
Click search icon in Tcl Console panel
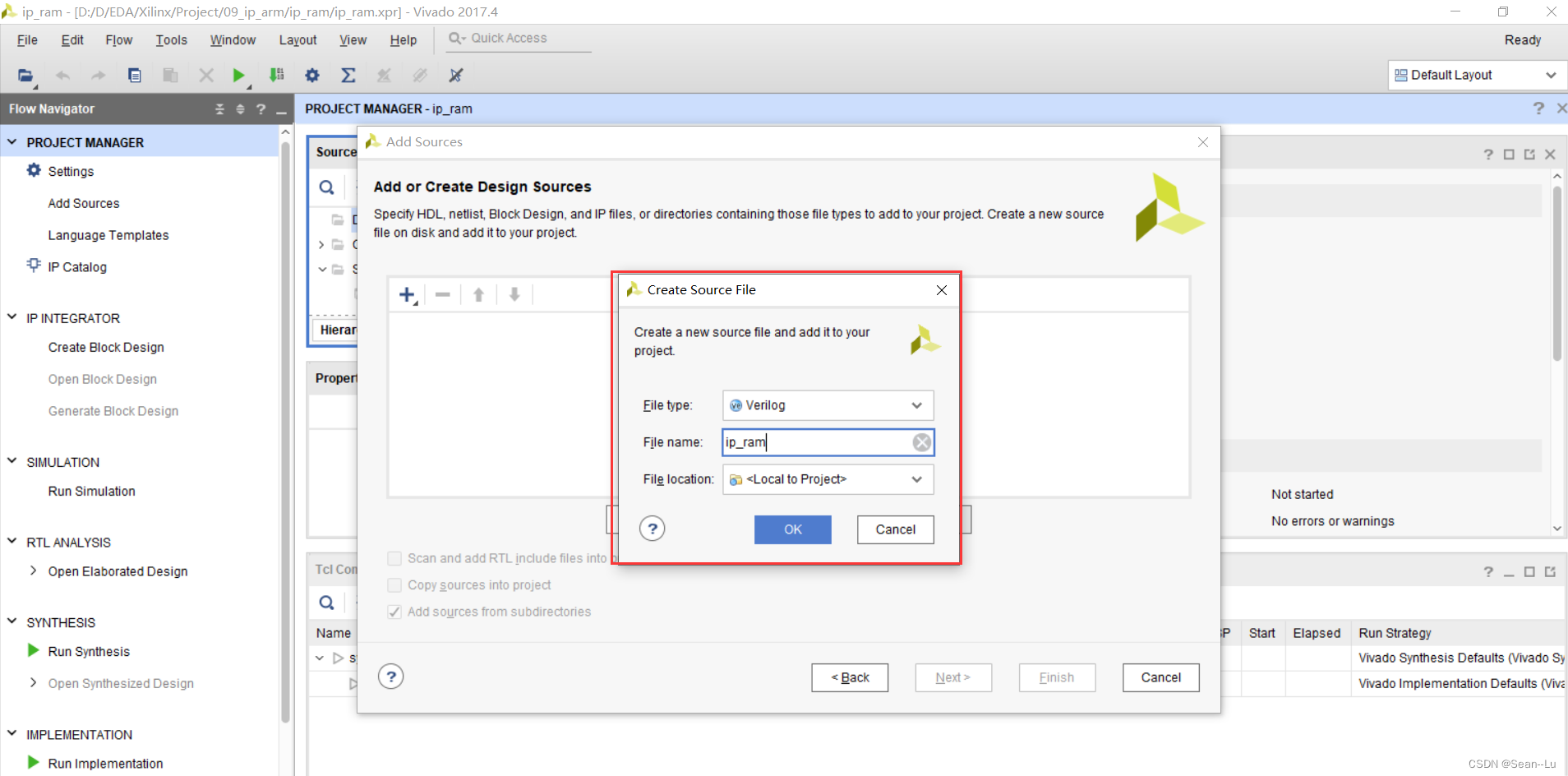(x=327, y=603)
